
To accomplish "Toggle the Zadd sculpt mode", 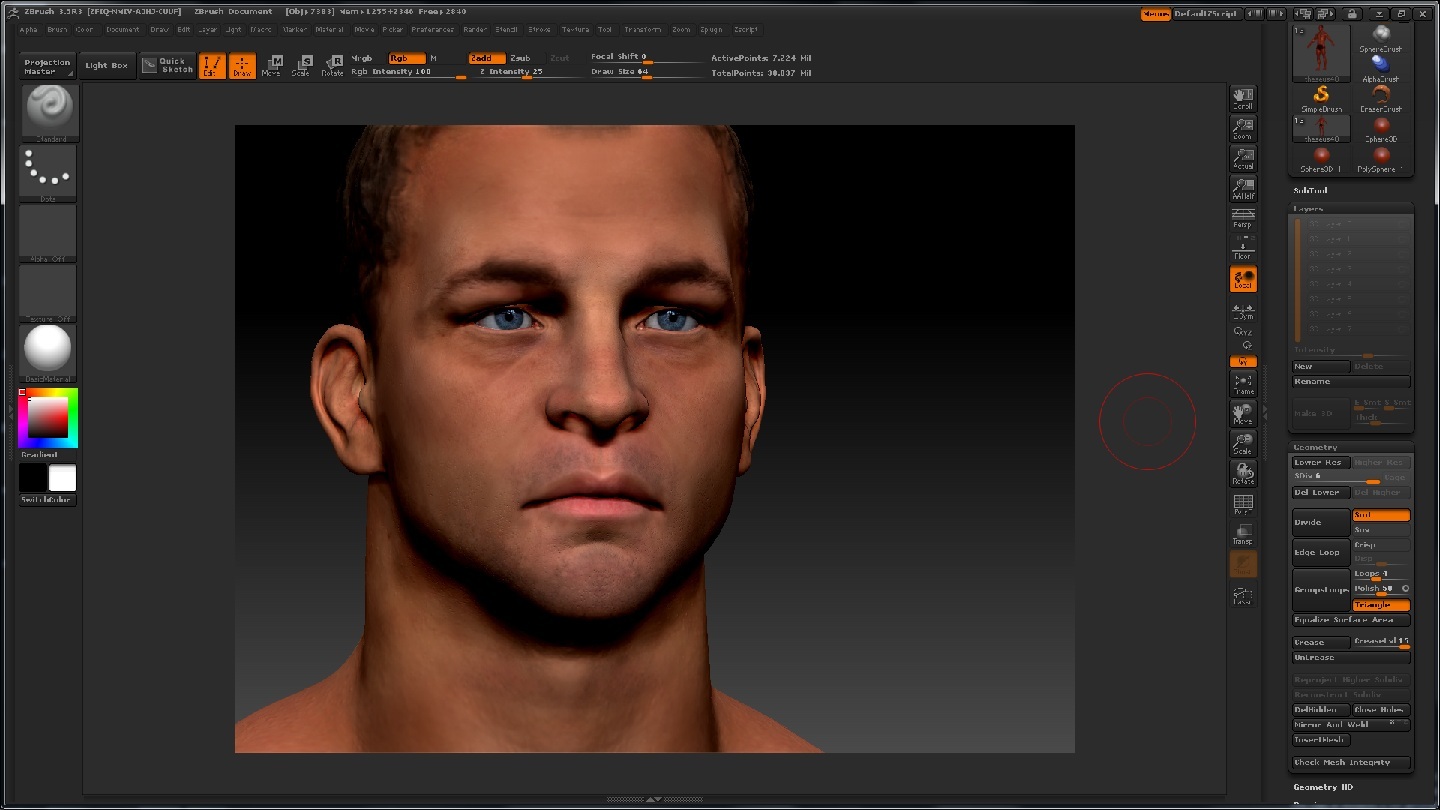I will (486, 58).
